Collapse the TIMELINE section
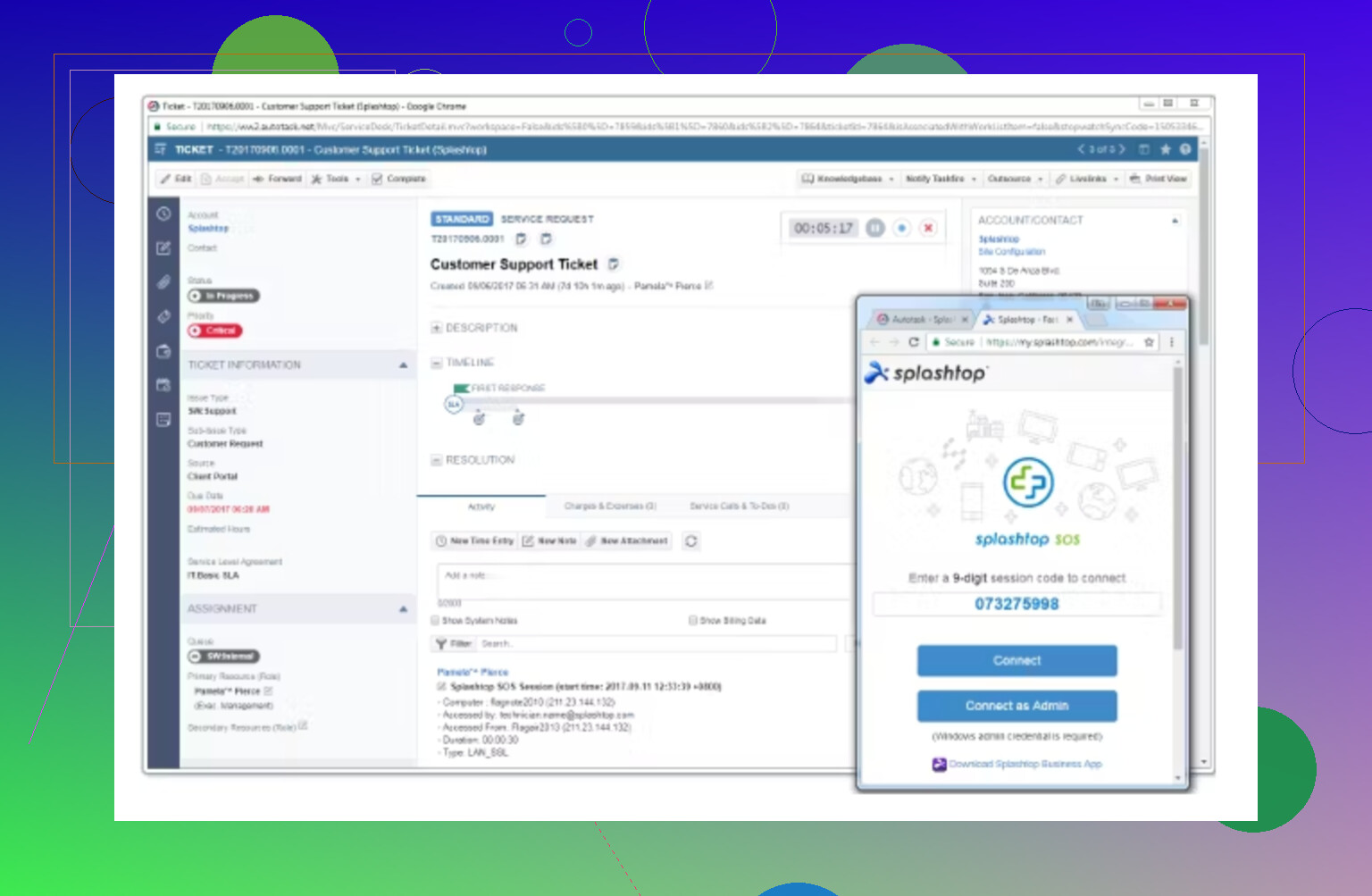 point(437,363)
